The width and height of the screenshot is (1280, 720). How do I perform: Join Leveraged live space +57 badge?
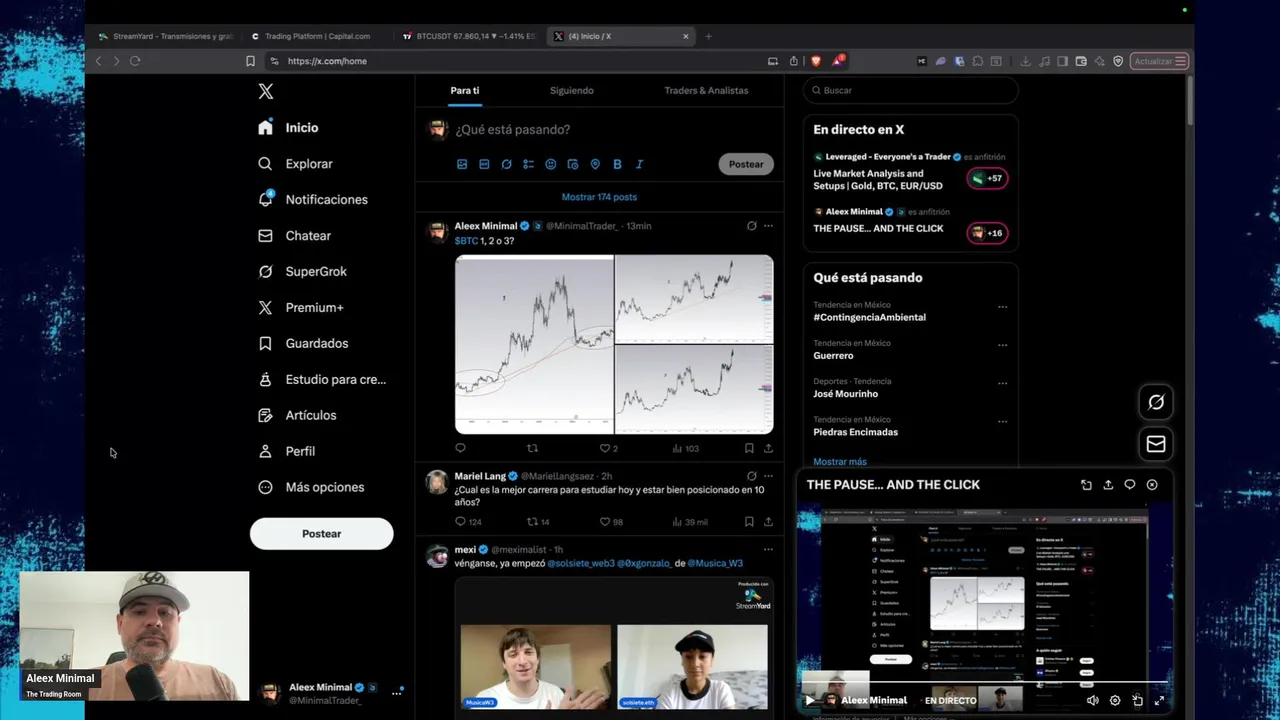point(987,178)
